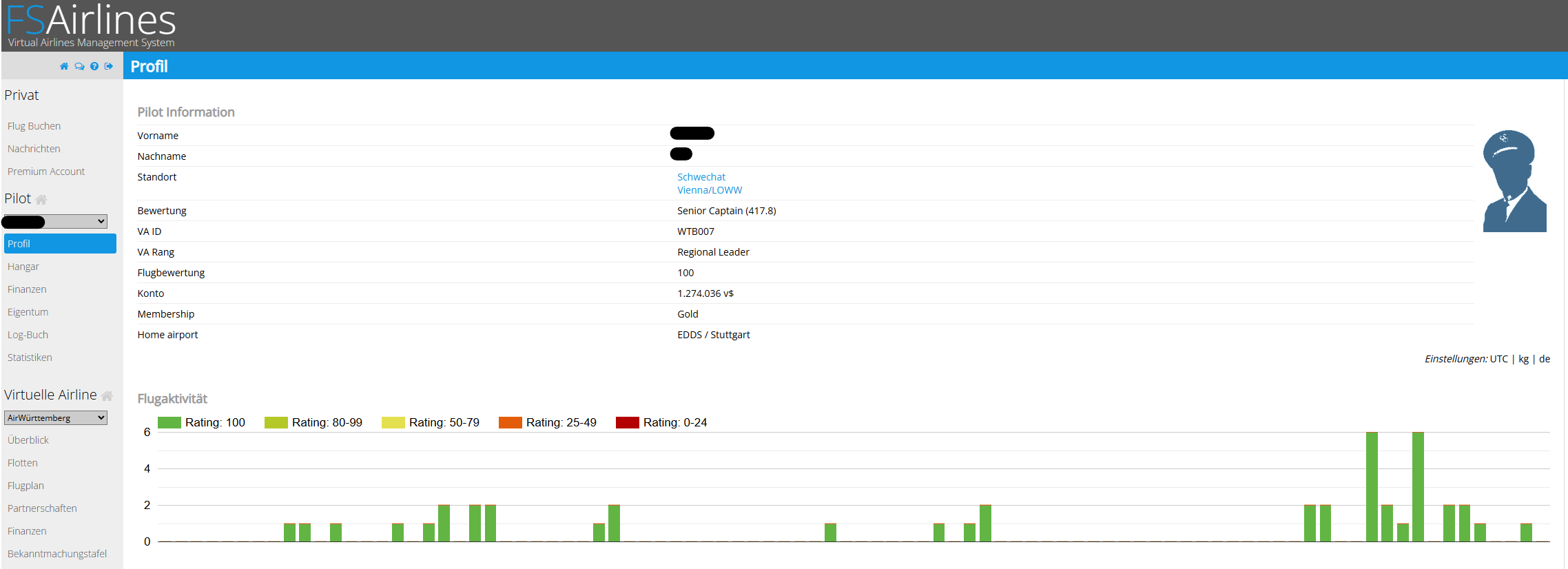The image size is (1568, 569).
Task: Select Log-Buch in the sidebar
Action: (x=28, y=335)
